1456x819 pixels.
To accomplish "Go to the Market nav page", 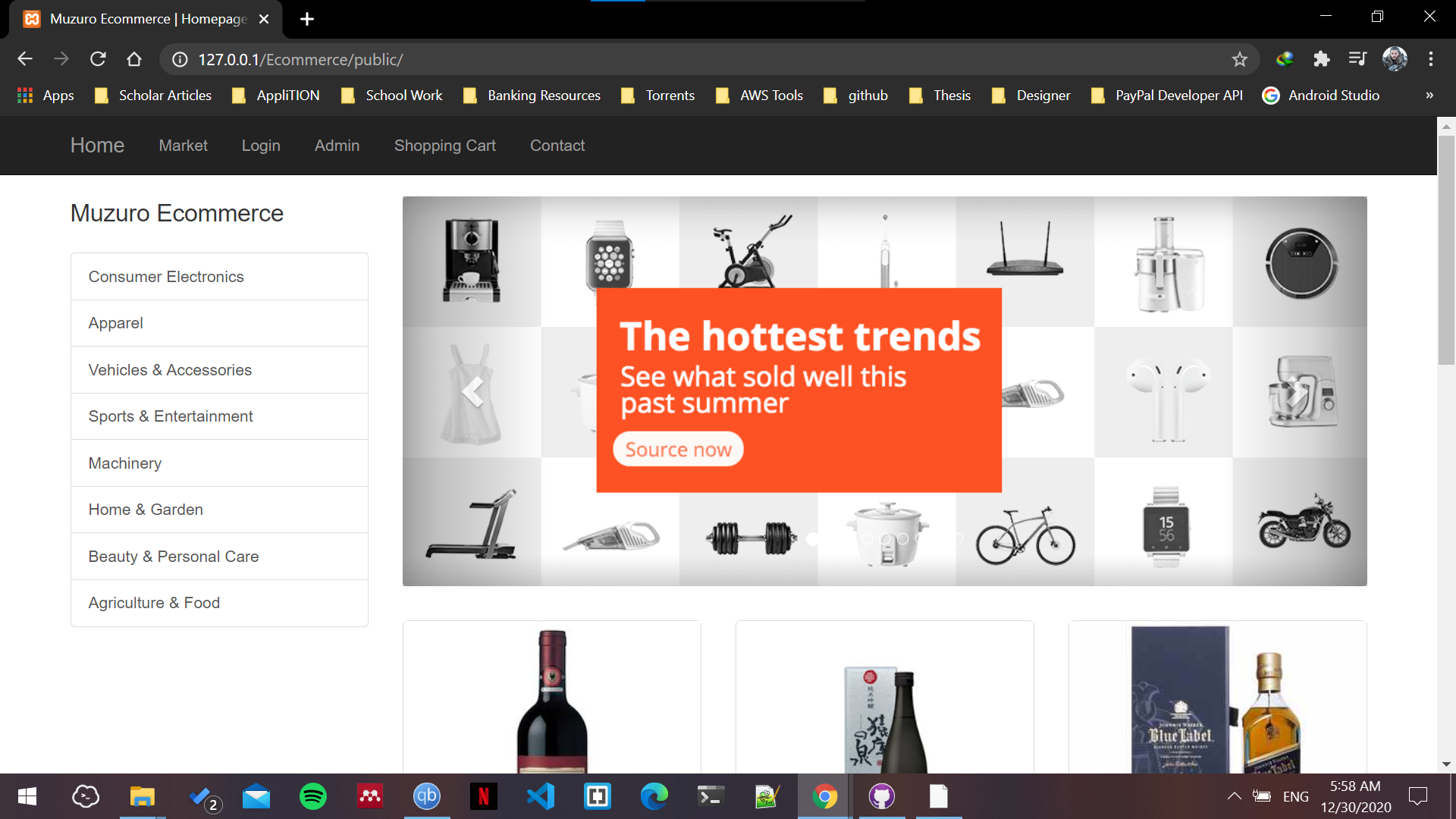I will pos(183,146).
